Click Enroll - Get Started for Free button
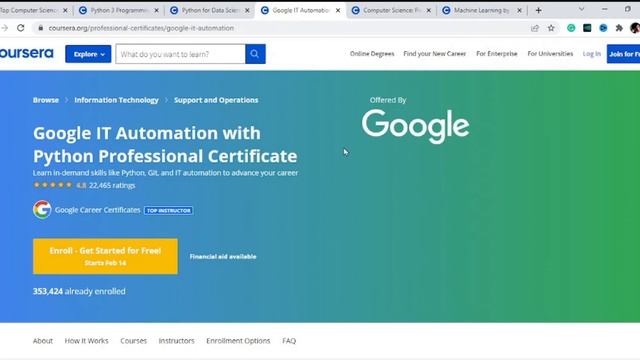The width and height of the screenshot is (640, 360). (105, 256)
